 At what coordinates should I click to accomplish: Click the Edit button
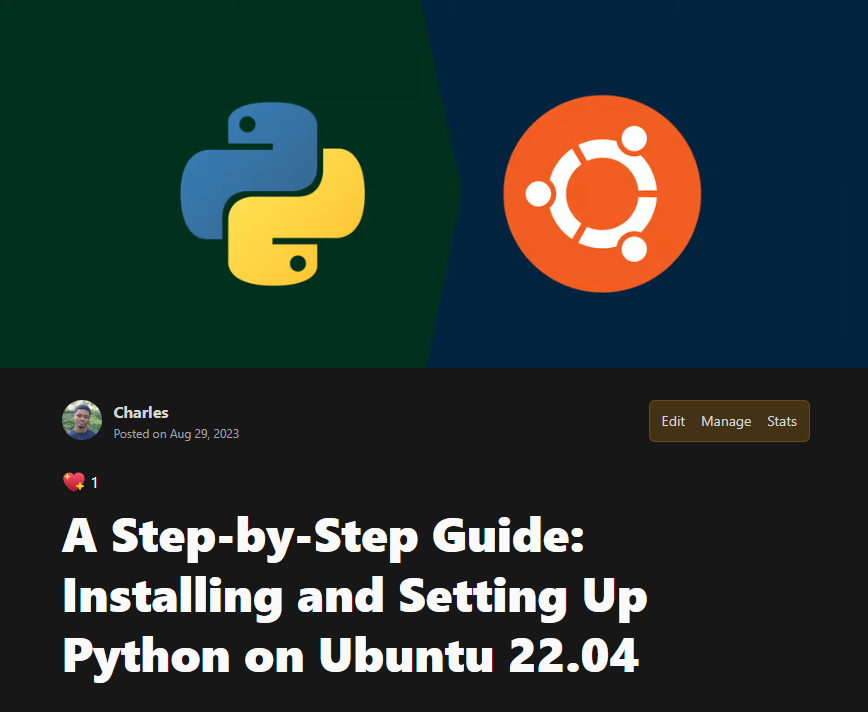click(673, 421)
